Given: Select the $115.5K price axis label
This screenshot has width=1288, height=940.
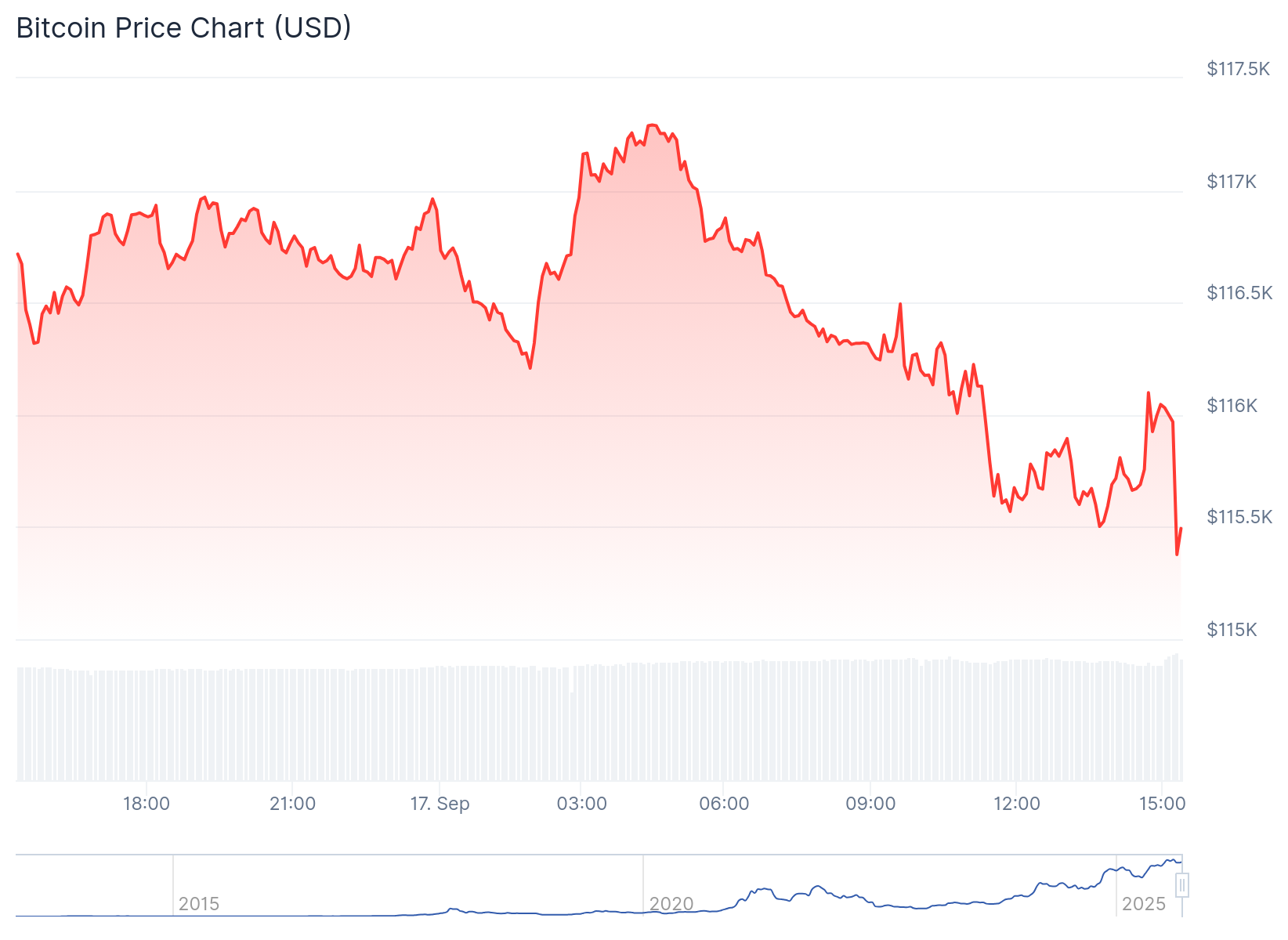Looking at the screenshot, I should [x=1239, y=517].
